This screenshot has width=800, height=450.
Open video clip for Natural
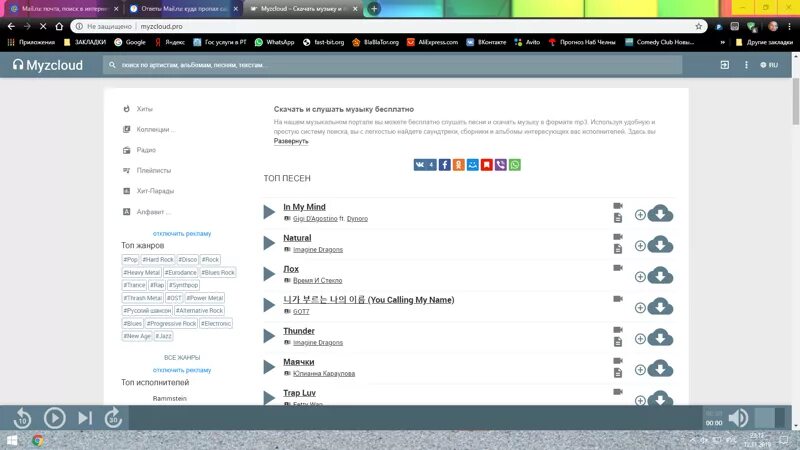click(x=618, y=237)
